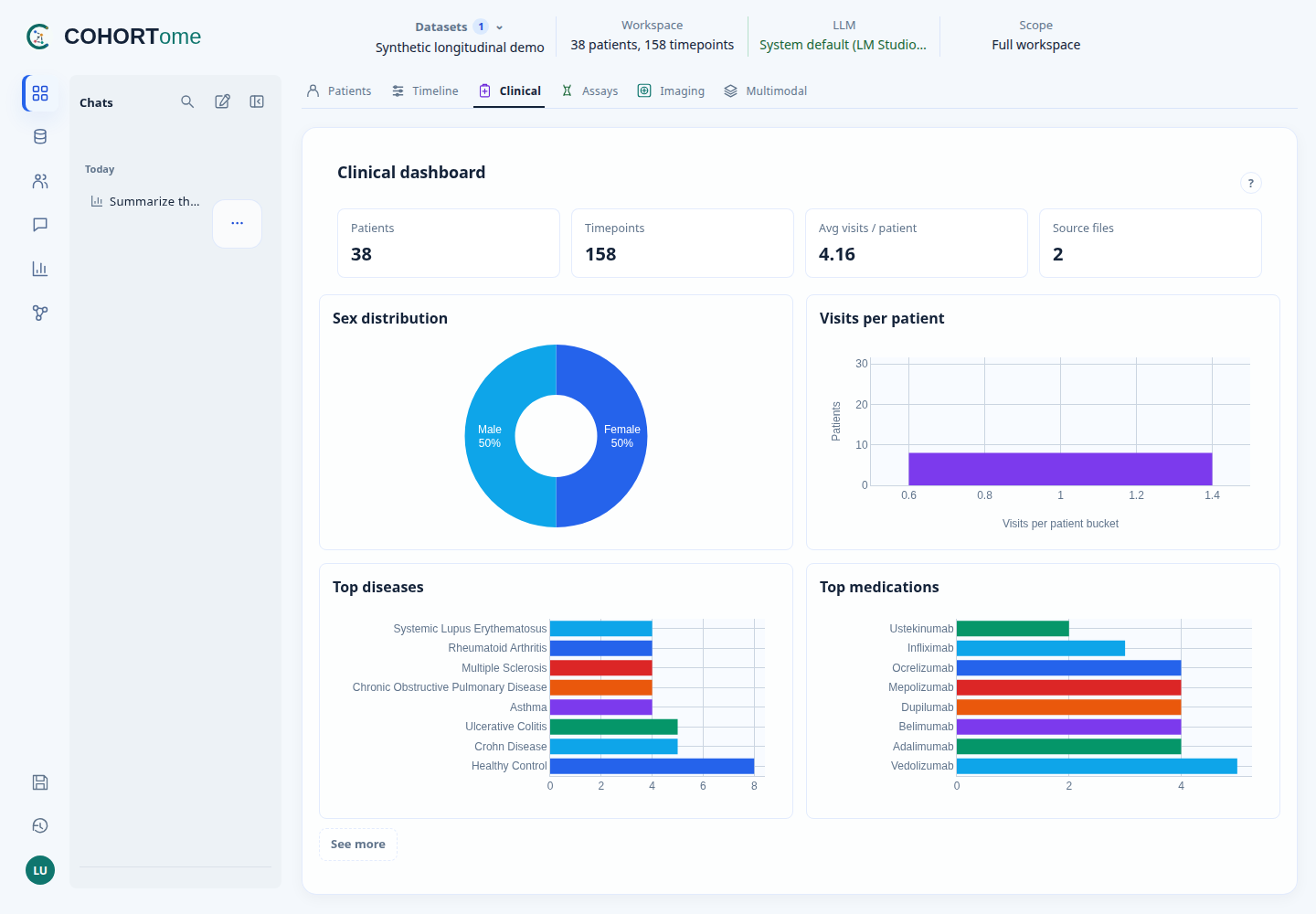Click the COHORTome logo
This screenshot has width=1316, height=914.
coord(113,37)
